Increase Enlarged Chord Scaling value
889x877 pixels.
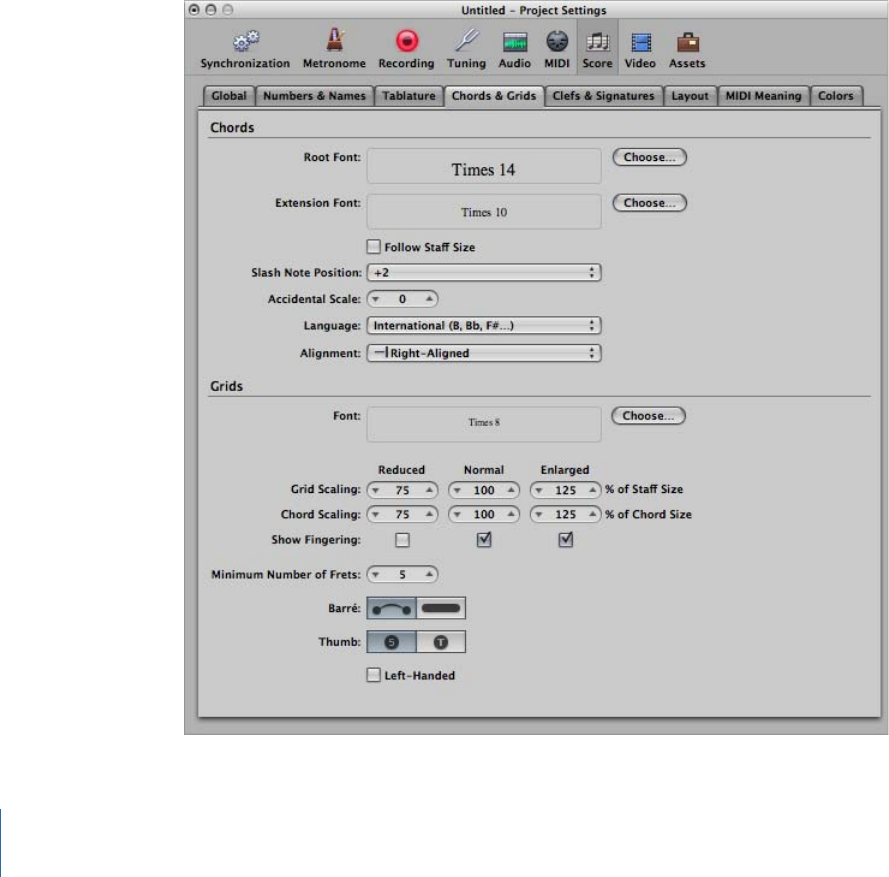[592, 514]
